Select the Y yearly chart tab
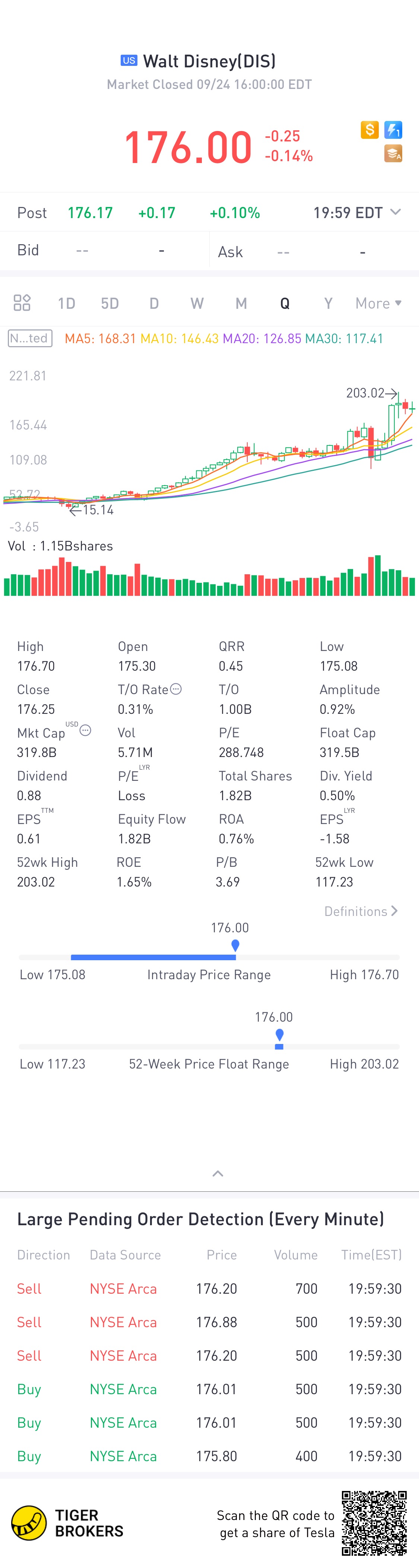Viewport: 419px width, 1568px height. pyautogui.click(x=328, y=303)
